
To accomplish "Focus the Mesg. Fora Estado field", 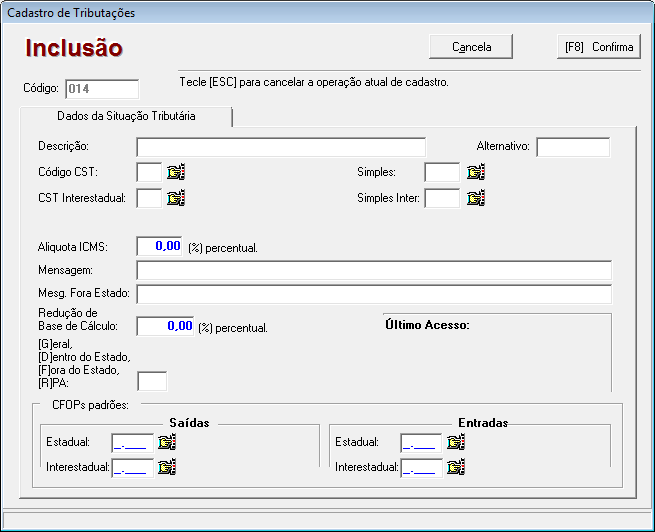I will 373,294.
